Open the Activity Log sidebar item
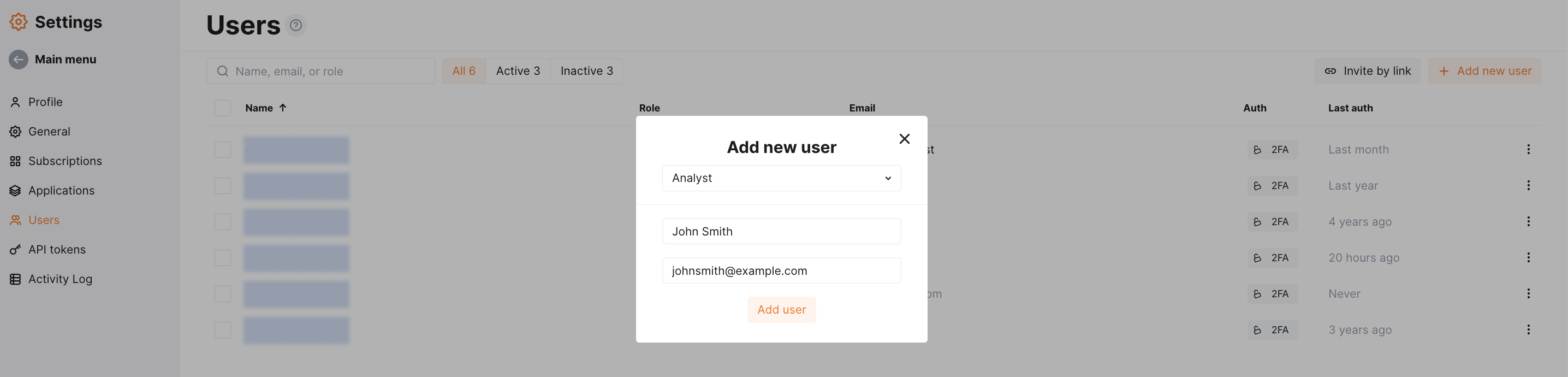This screenshot has width=1568, height=377. (x=60, y=279)
